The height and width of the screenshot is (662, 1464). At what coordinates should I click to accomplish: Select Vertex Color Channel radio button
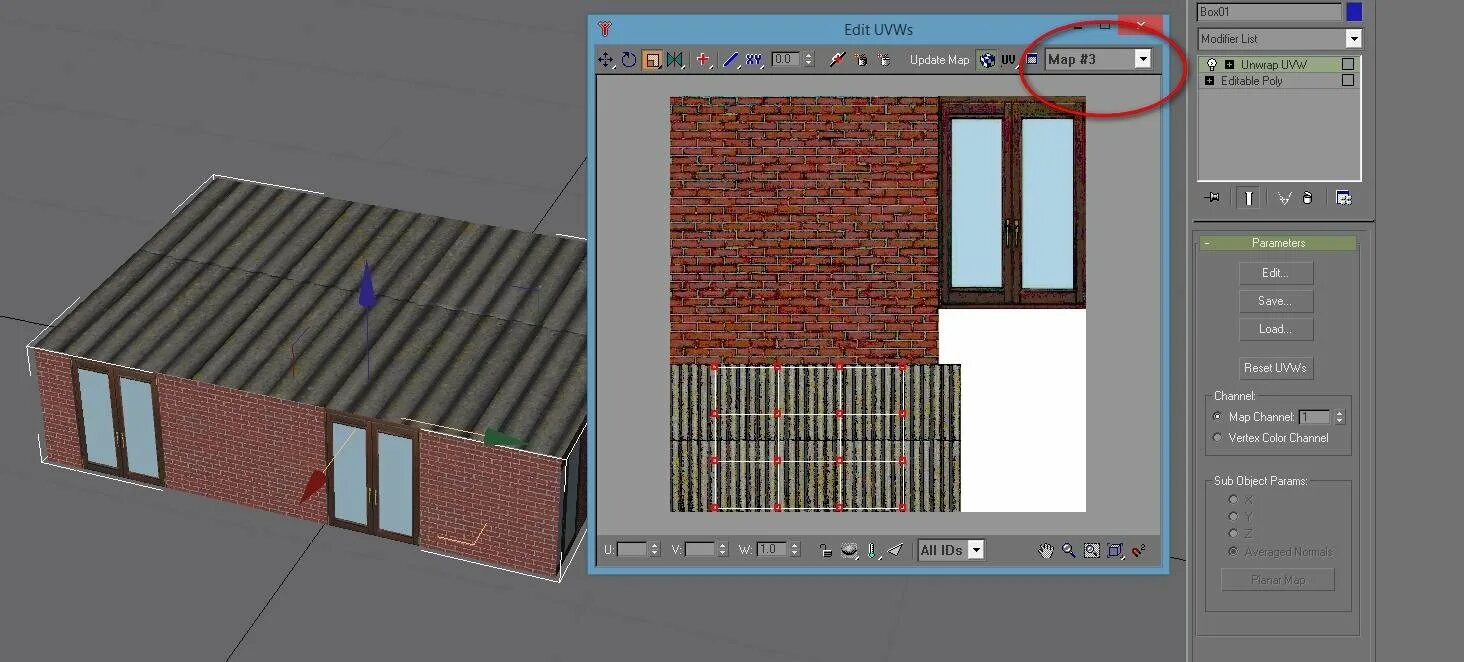[x=1217, y=438]
